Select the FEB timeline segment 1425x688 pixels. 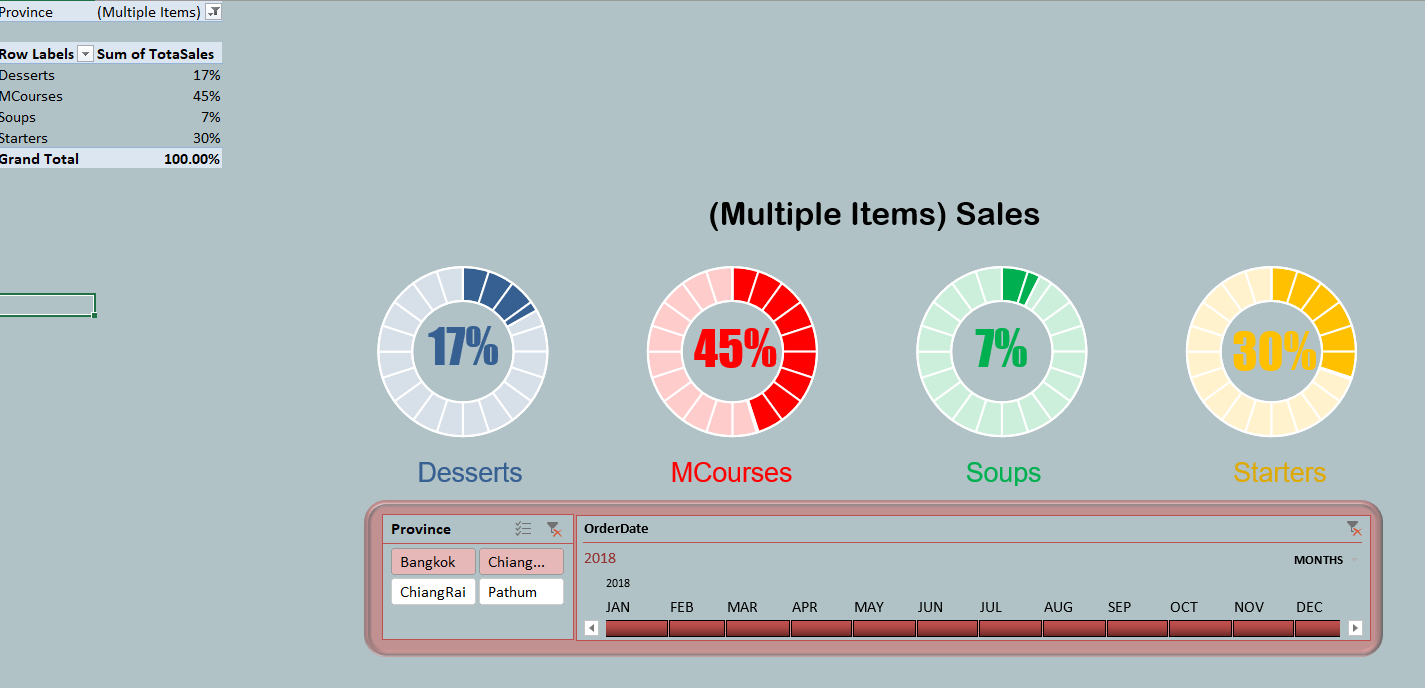click(x=696, y=628)
